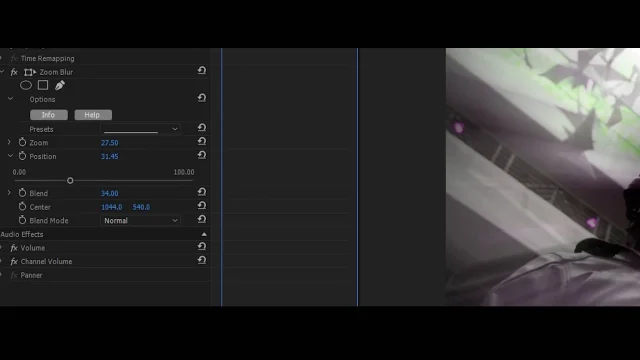640x360 pixels.
Task: Open the Blend Mode dropdown showing Normal
Action: pyautogui.click(x=140, y=220)
